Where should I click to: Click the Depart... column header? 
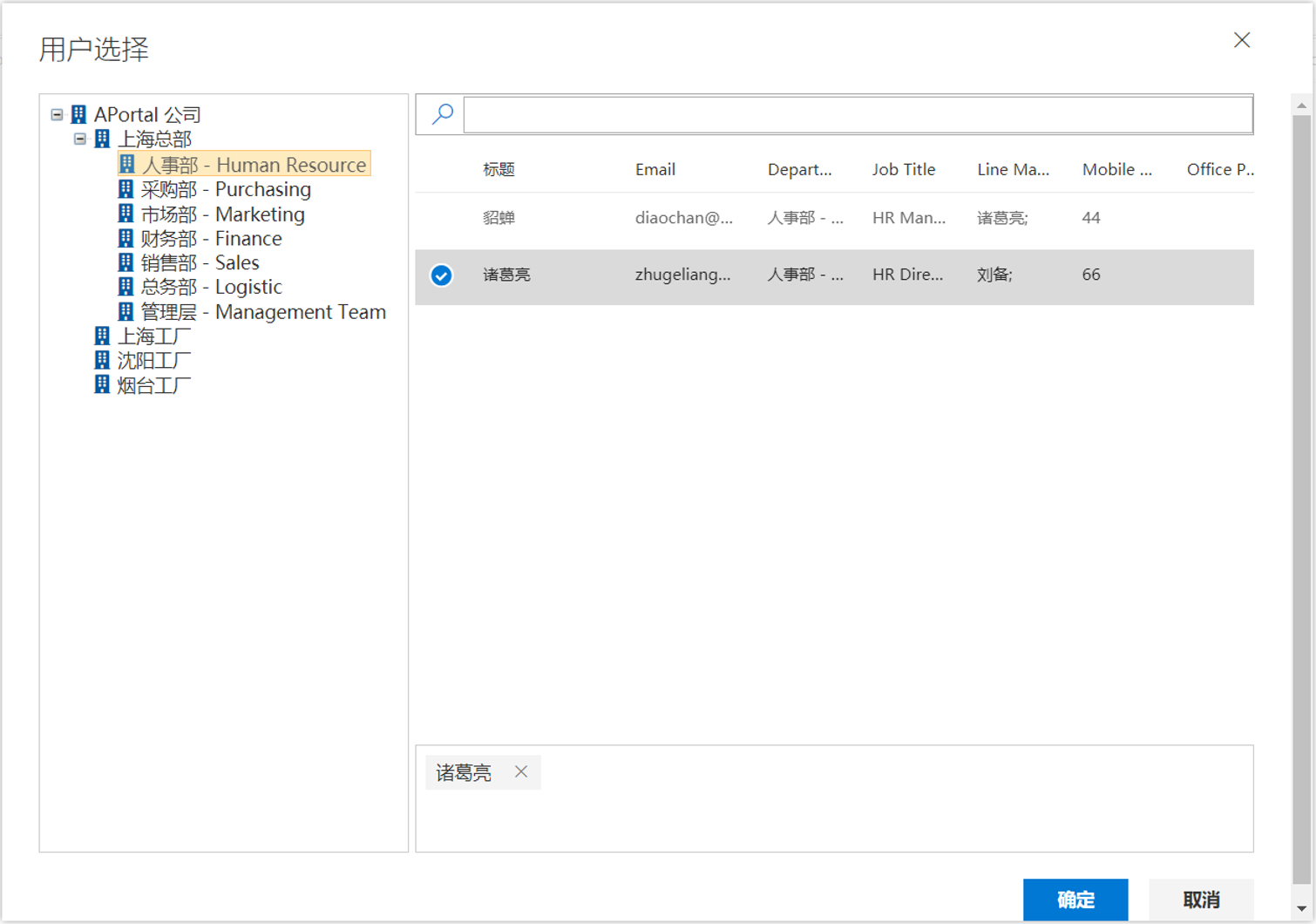pyautogui.click(x=799, y=169)
